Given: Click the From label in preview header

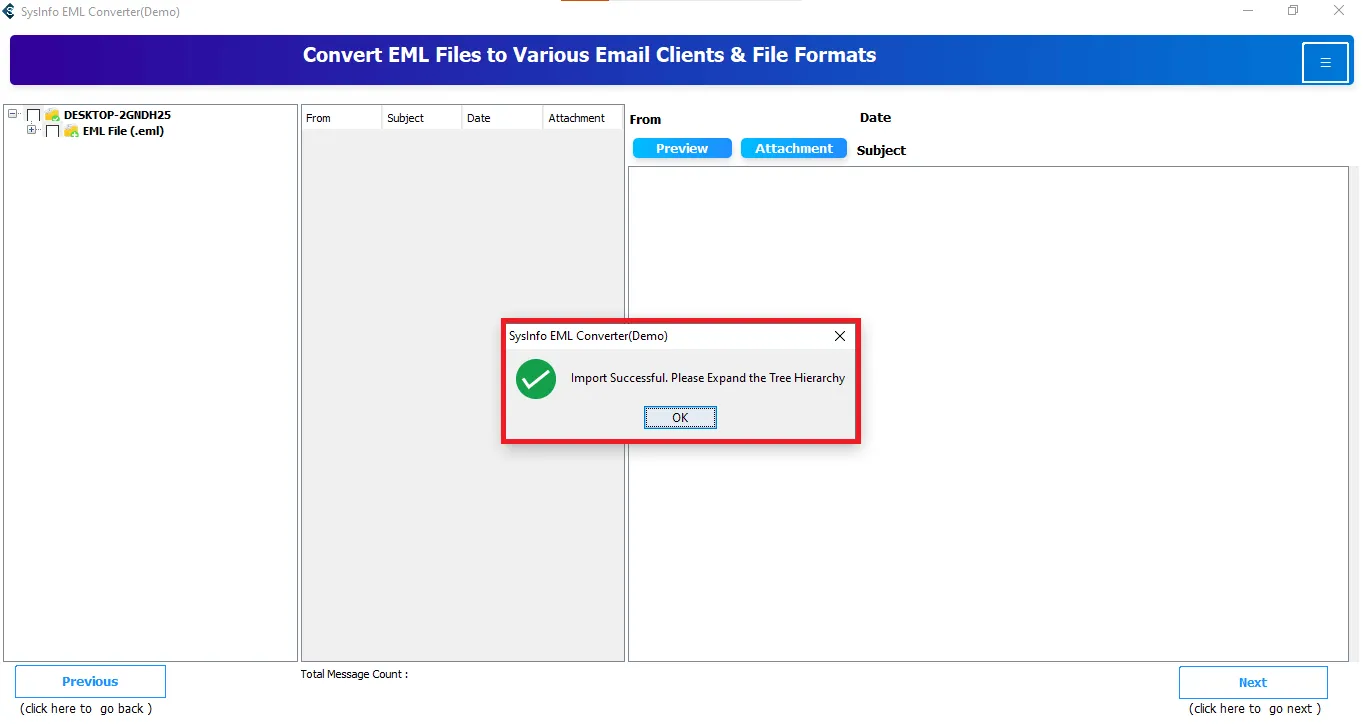Looking at the screenshot, I should pos(645,119).
